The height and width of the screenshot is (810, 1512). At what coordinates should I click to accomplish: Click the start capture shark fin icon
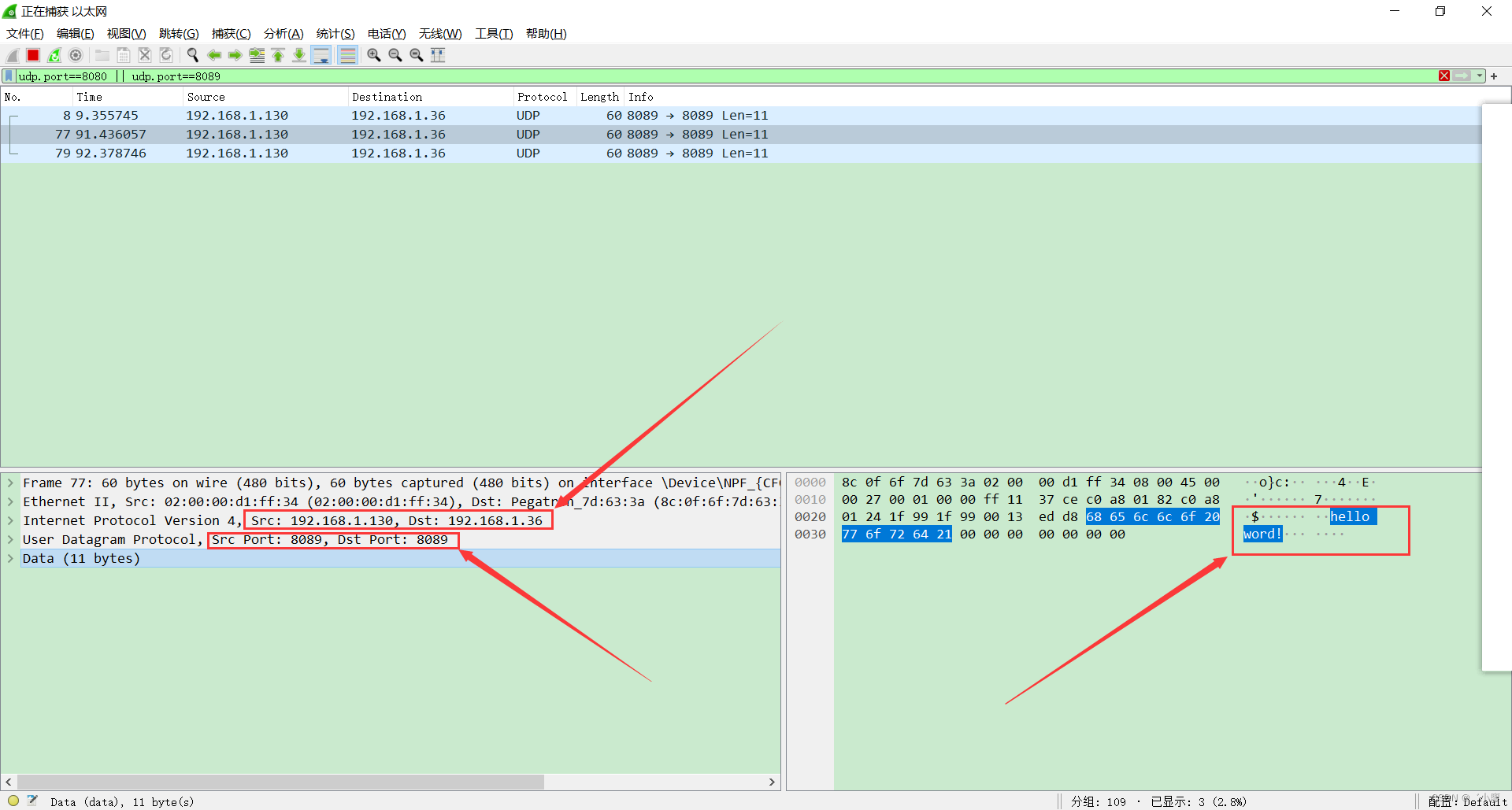click(13, 55)
